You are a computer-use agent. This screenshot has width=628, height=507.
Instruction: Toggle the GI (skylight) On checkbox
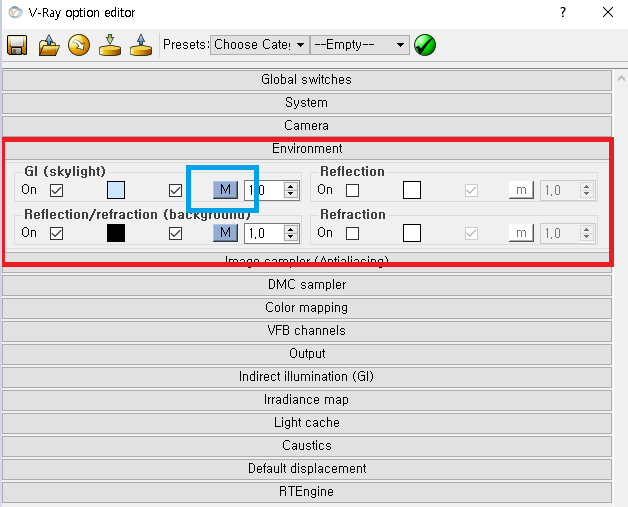(x=56, y=190)
